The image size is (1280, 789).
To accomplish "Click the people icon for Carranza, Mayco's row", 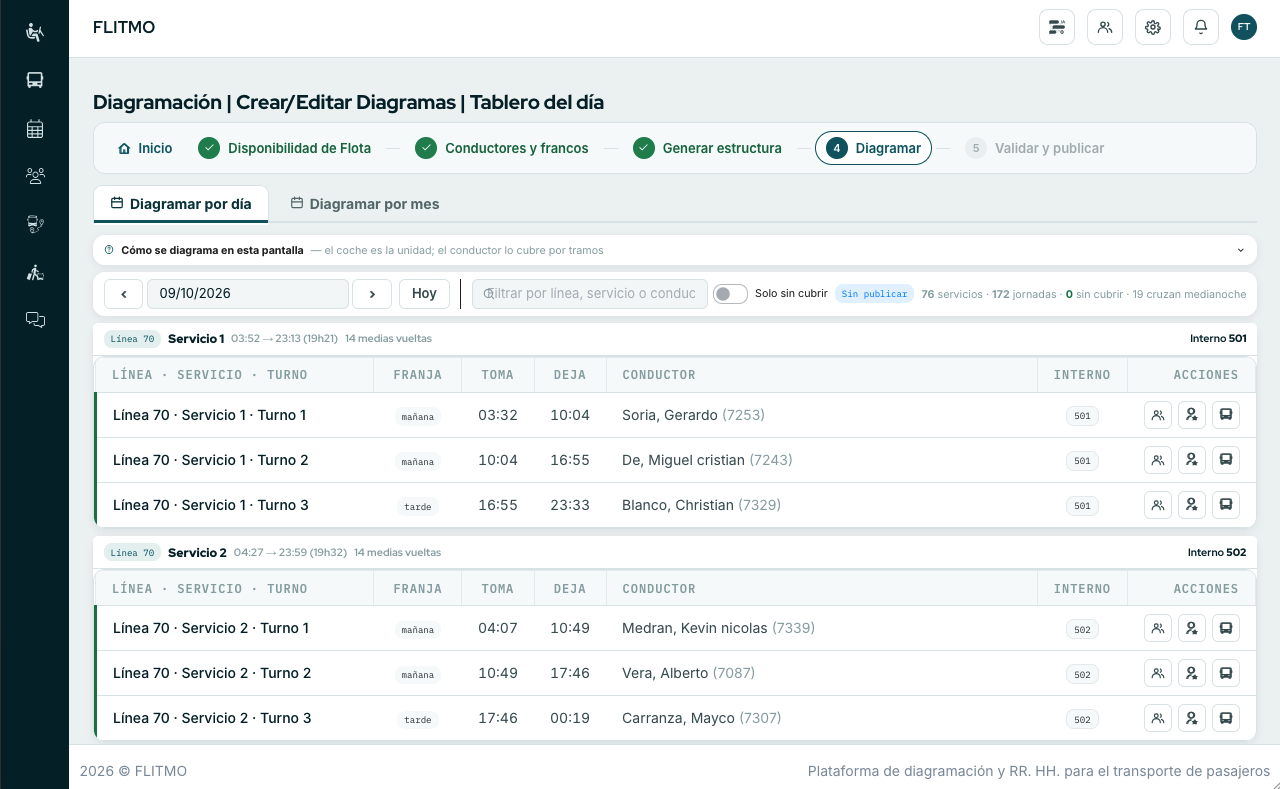I will pos(1158,718).
